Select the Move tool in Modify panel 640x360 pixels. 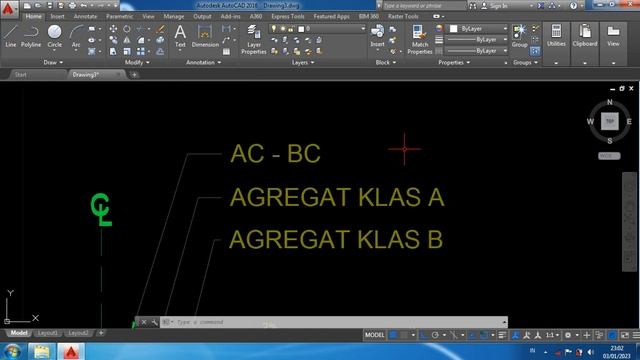point(113,29)
